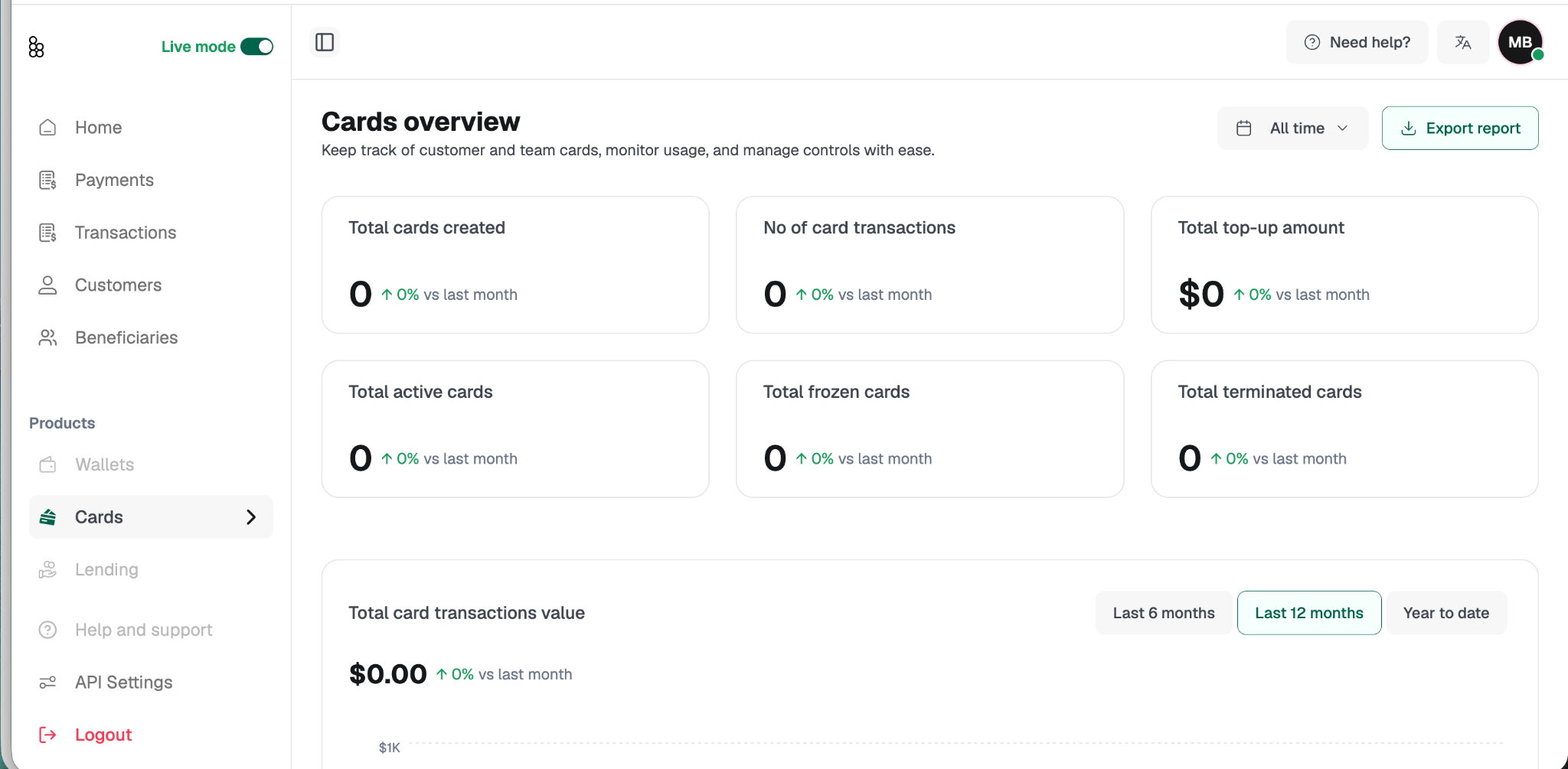Click the Need help? button
The height and width of the screenshot is (769, 1568).
click(1357, 42)
